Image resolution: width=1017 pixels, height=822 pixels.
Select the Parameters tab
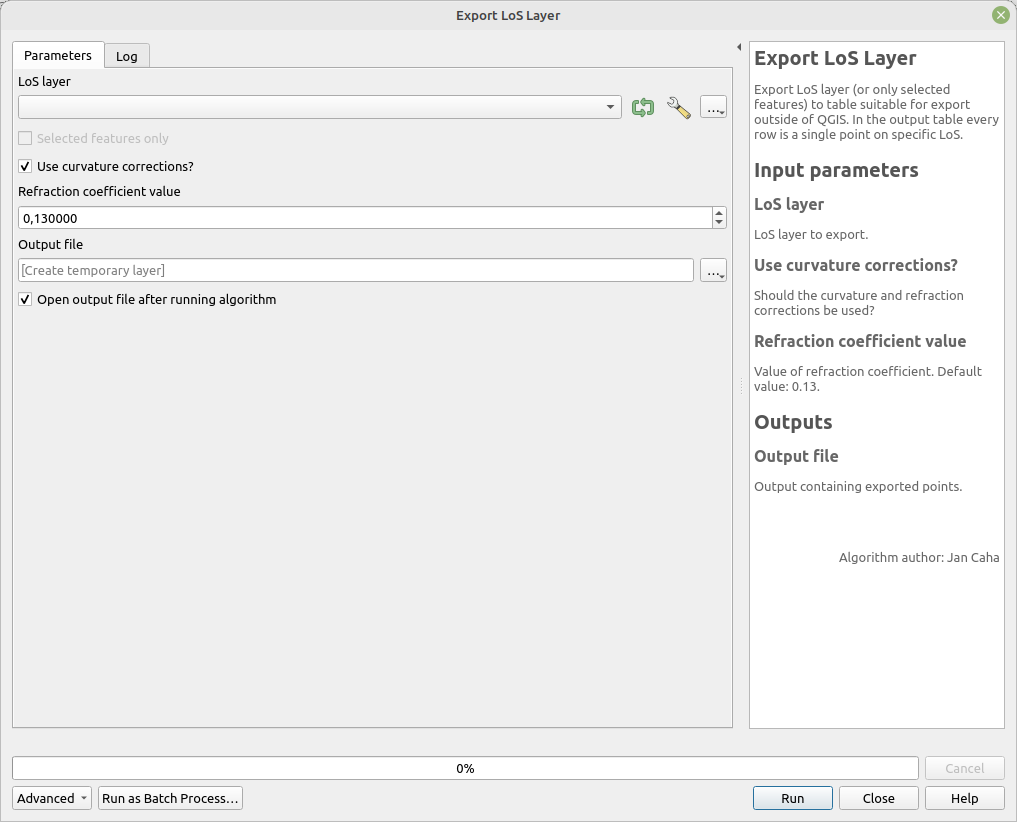(58, 56)
